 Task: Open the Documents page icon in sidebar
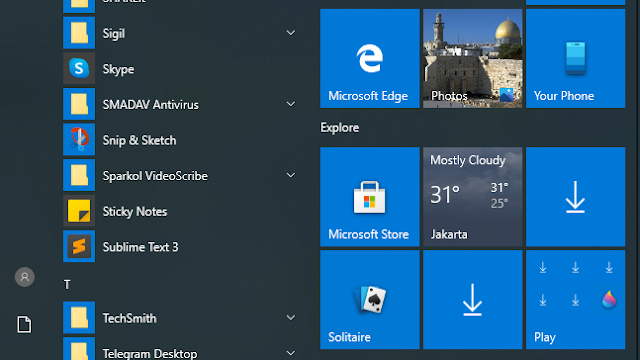tap(24, 324)
